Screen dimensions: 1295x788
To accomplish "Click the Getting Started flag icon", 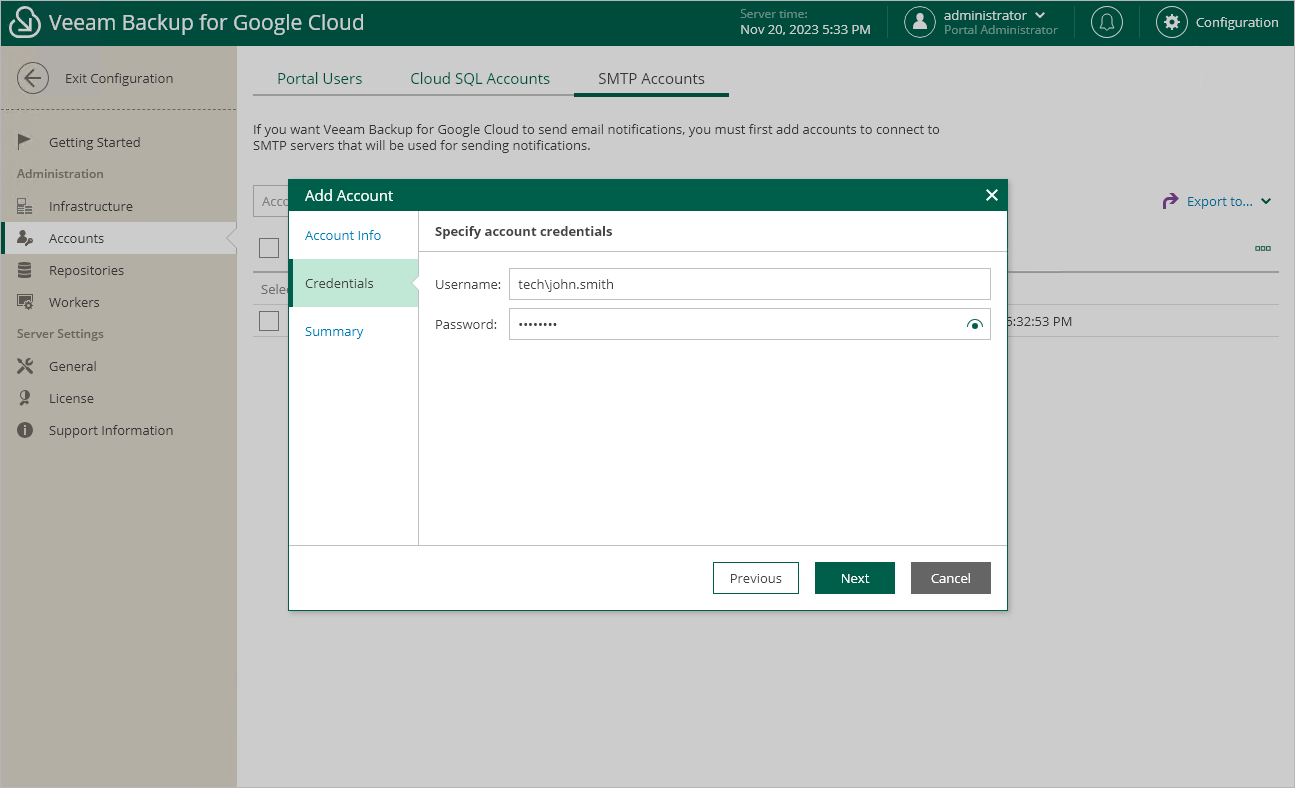I will (25, 142).
